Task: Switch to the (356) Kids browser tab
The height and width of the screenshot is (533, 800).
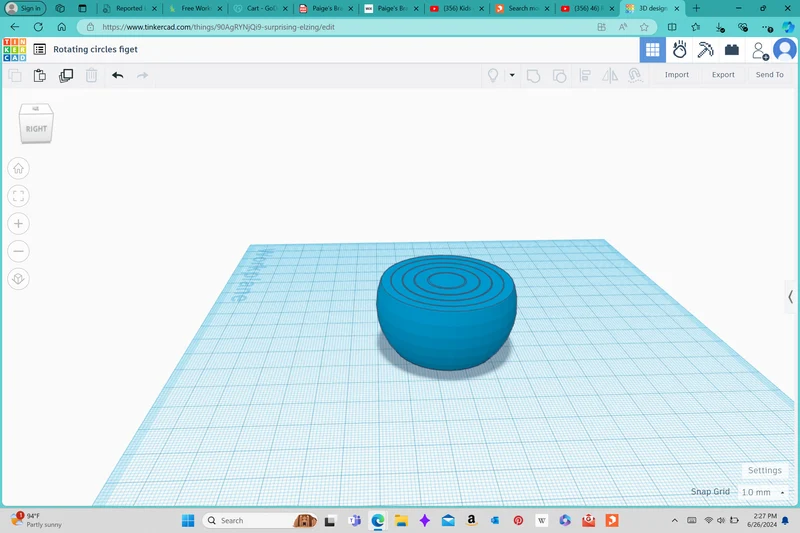Action: click(457, 8)
